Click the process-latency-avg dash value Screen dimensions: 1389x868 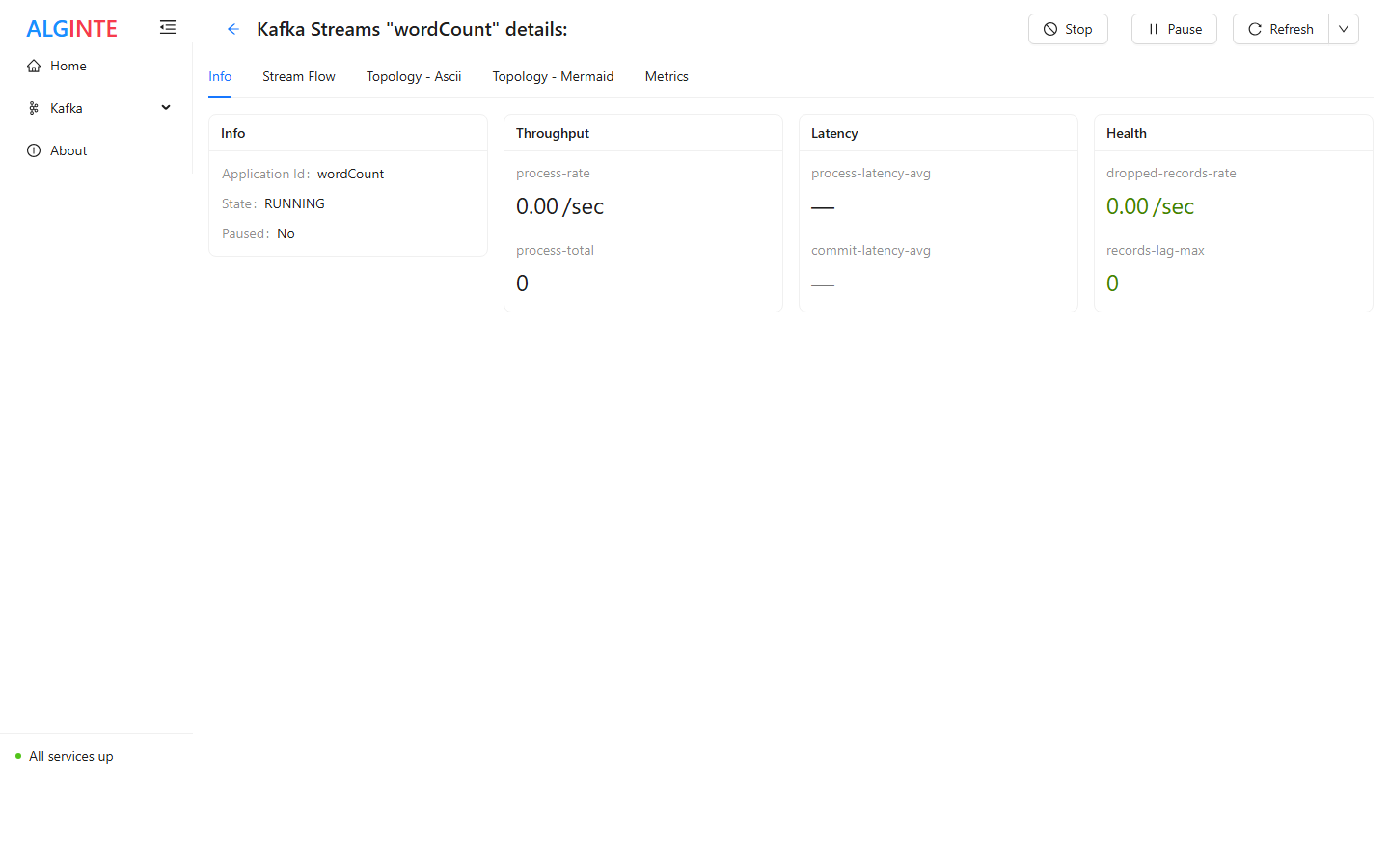(x=823, y=206)
